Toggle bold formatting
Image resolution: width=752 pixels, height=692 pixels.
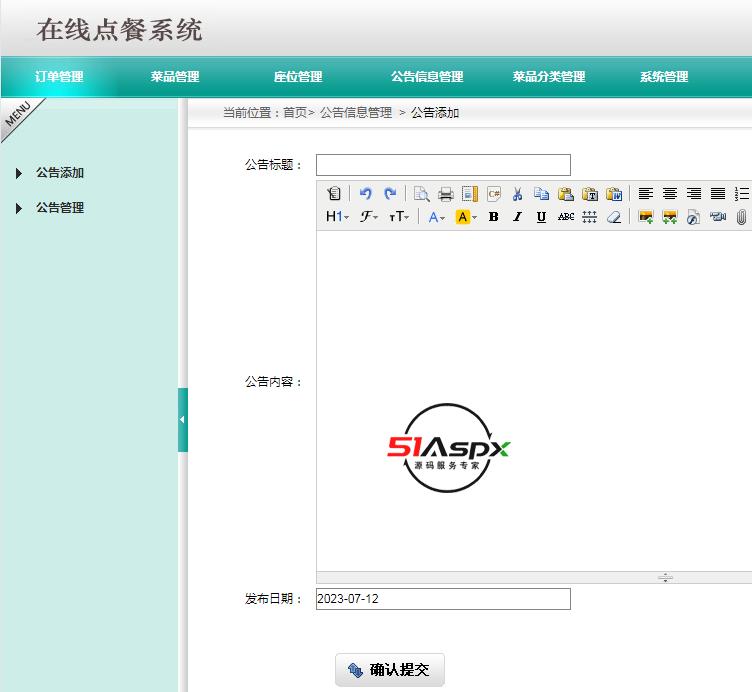pyautogui.click(x=494, y=217)
